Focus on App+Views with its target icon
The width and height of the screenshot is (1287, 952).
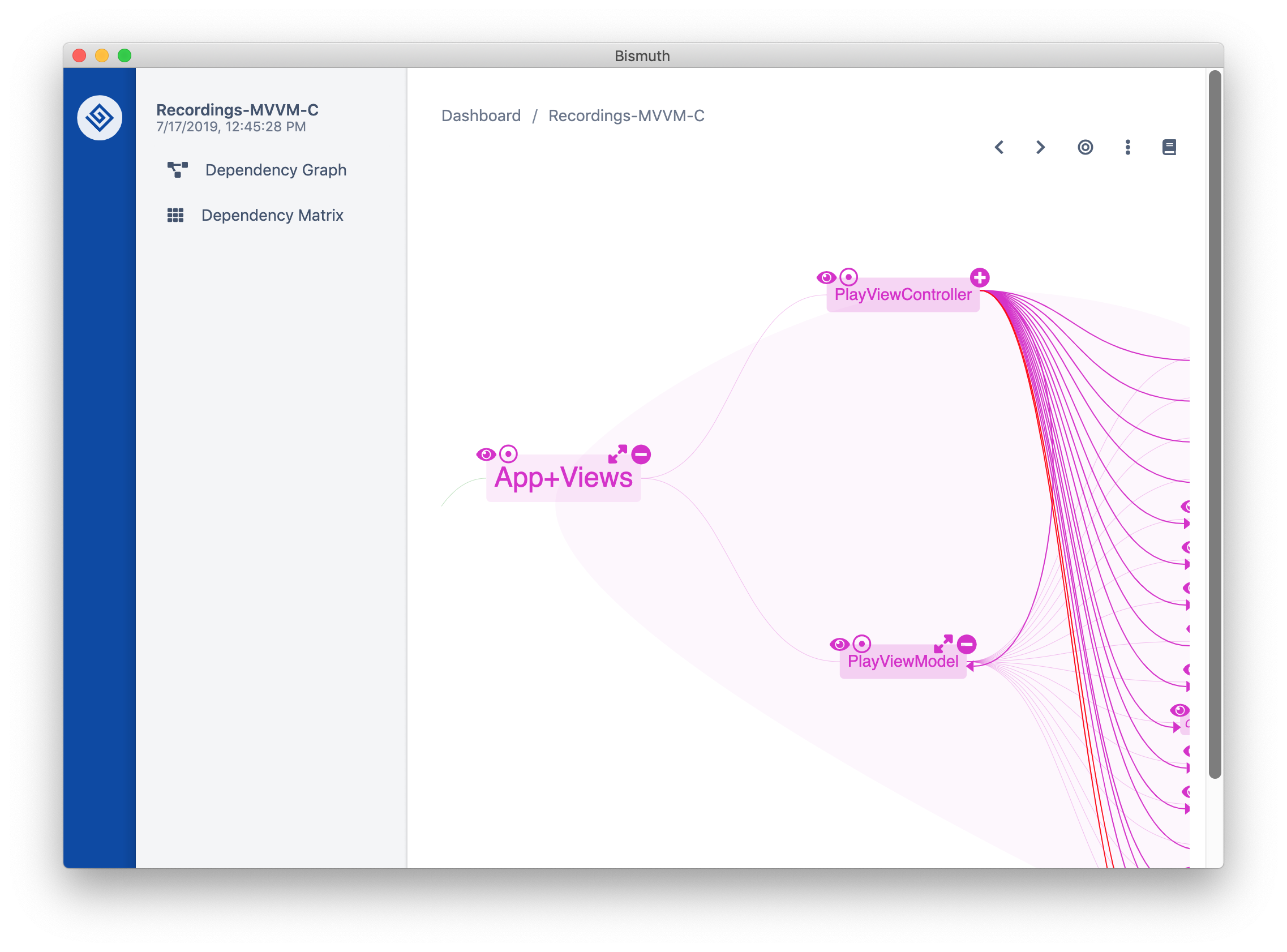pos(508,454)
